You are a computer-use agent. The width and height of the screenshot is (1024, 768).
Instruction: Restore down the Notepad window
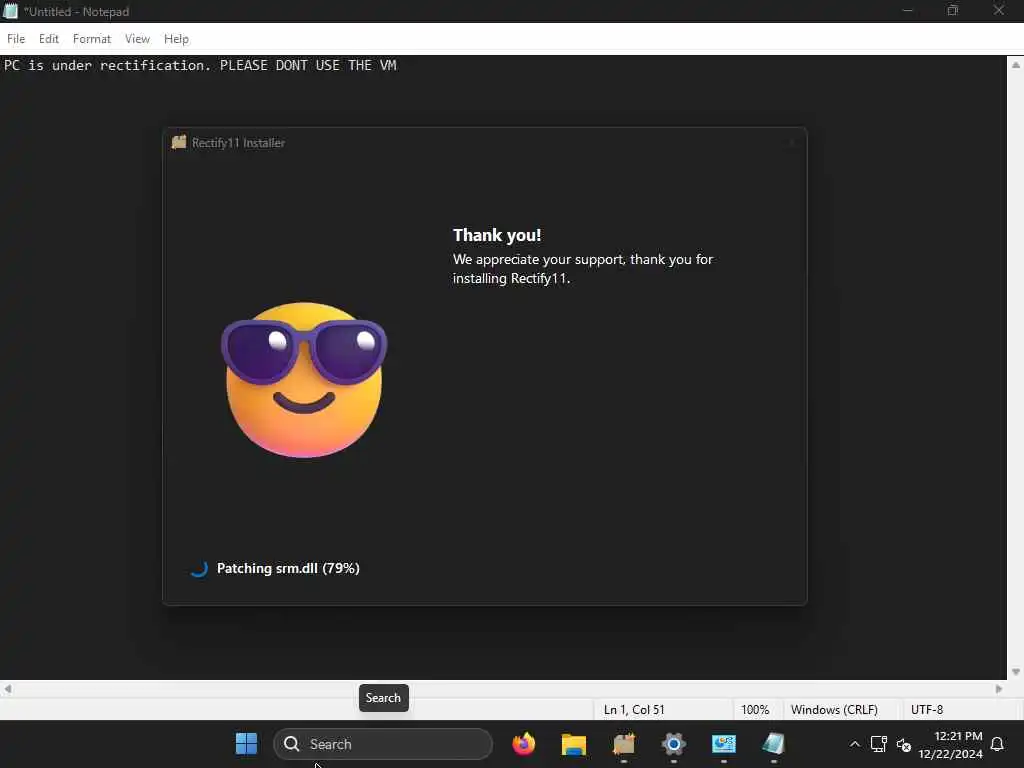[x=953, y=10]
